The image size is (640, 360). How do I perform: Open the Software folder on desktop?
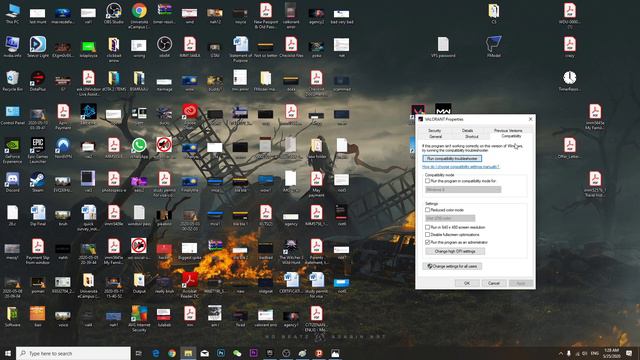click(x=13, y=317)
